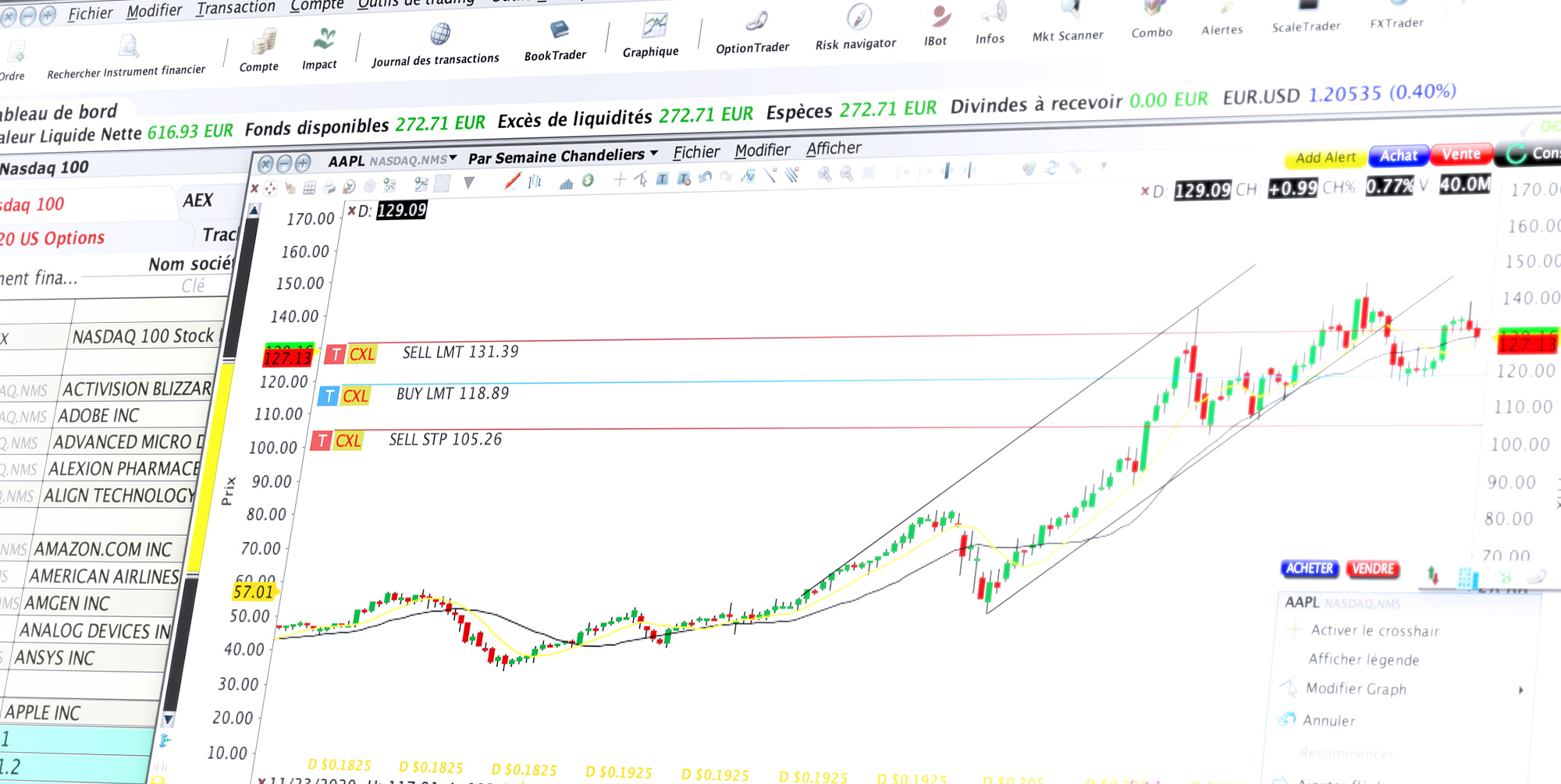Choose Annuler in context menu

tap(1328, 721)
